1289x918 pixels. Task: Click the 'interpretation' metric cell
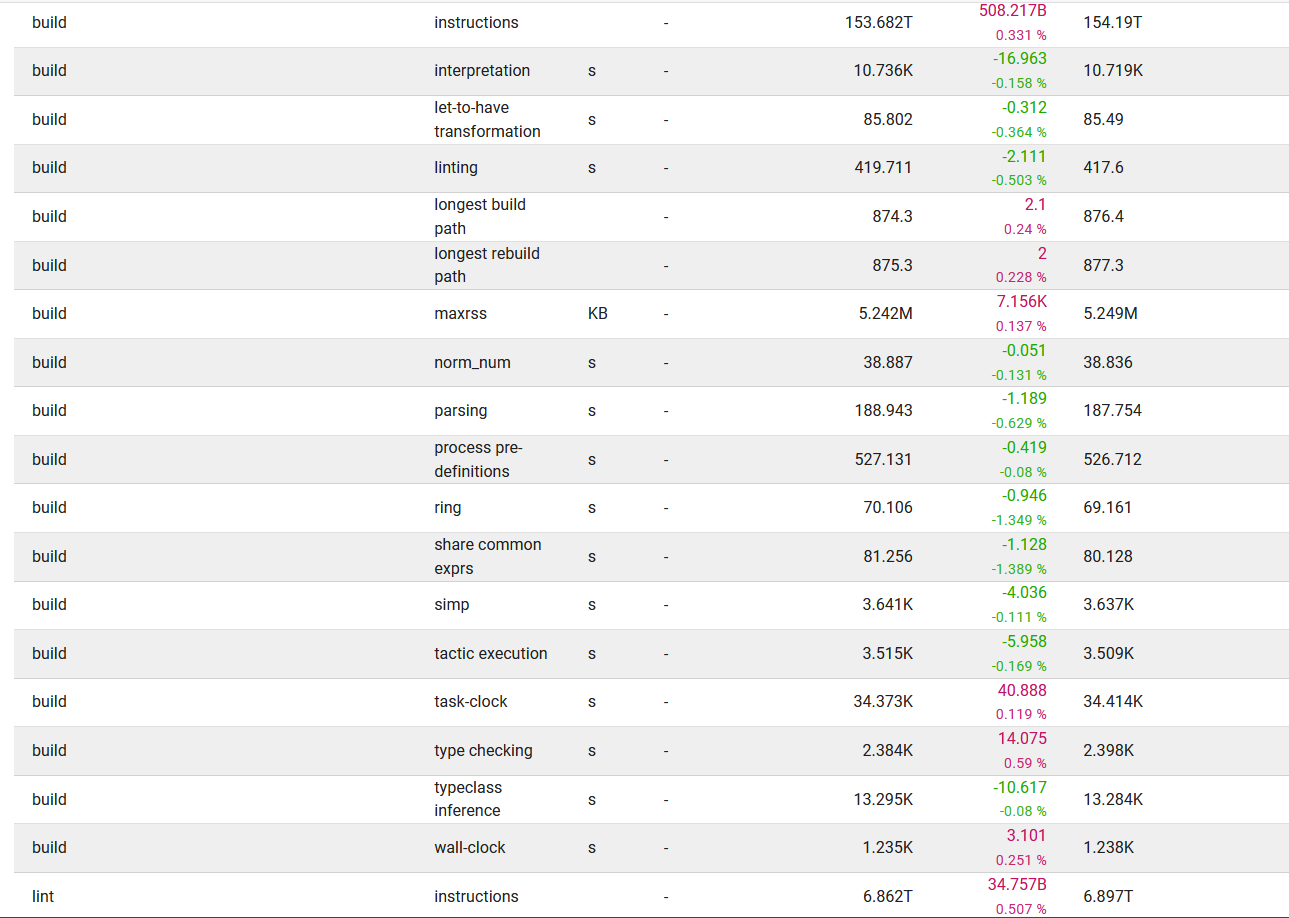click(x=482, y=71)
